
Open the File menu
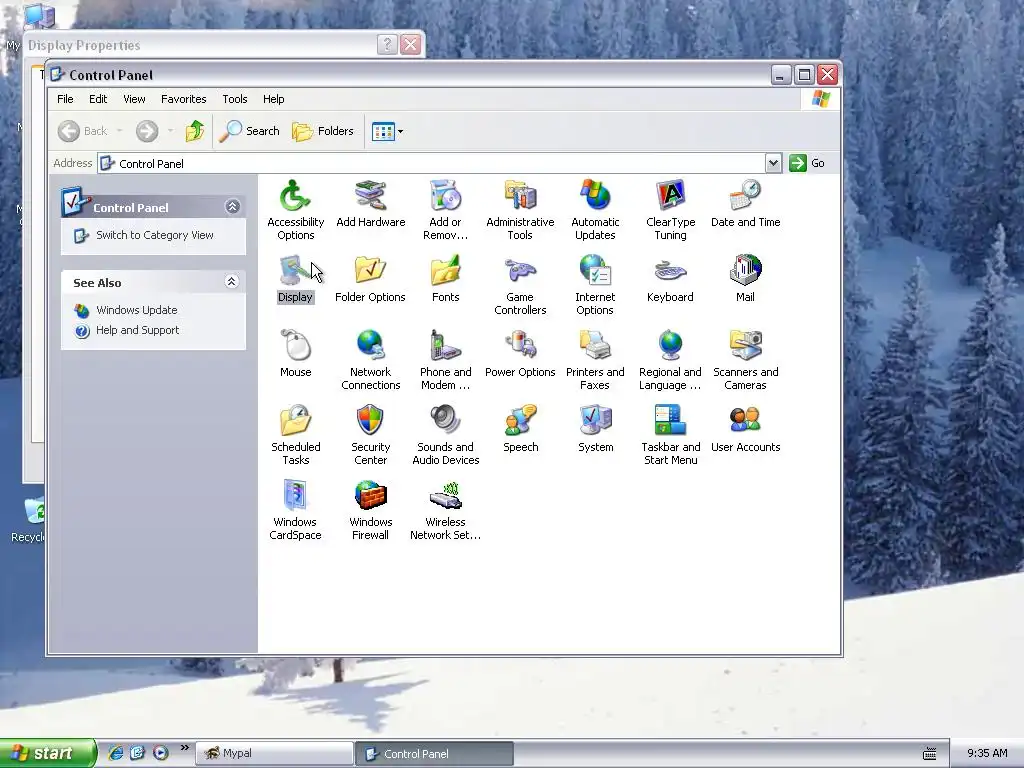tap(65, 99)
